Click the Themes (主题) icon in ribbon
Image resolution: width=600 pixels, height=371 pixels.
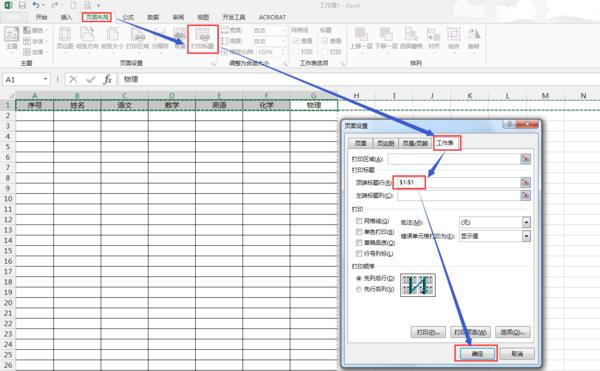12,38
